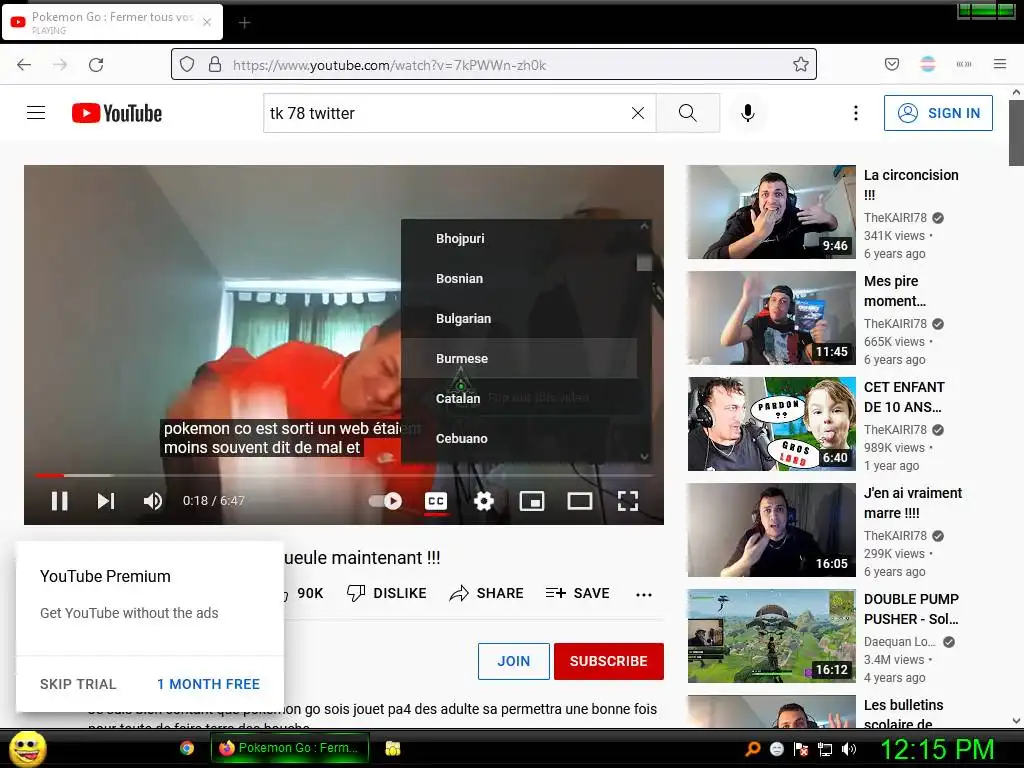Viewport: 1024px width, 768px height.
Task: Open Firefox application hamburger menu
Action: click(x=999, y=64)
